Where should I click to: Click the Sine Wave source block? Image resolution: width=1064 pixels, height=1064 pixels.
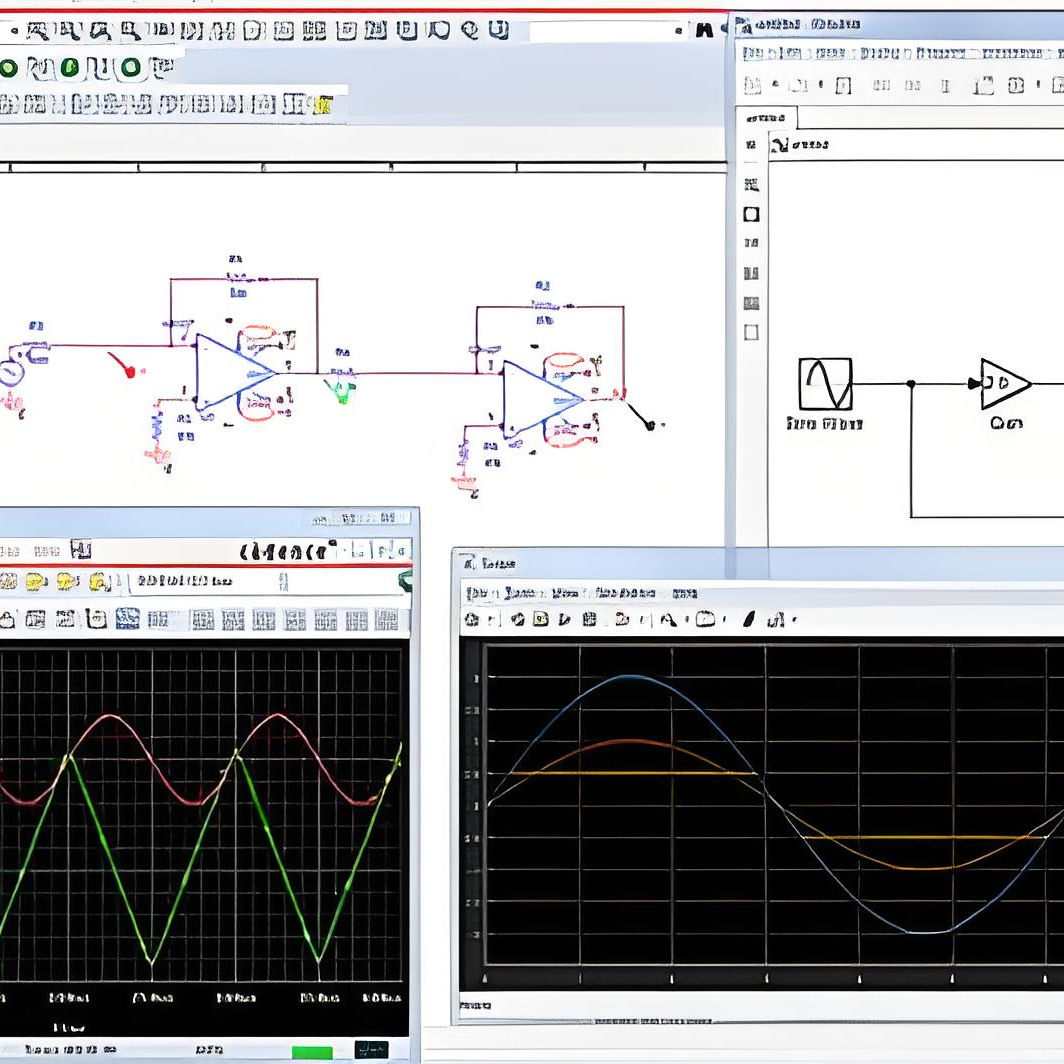coord(825,384)
